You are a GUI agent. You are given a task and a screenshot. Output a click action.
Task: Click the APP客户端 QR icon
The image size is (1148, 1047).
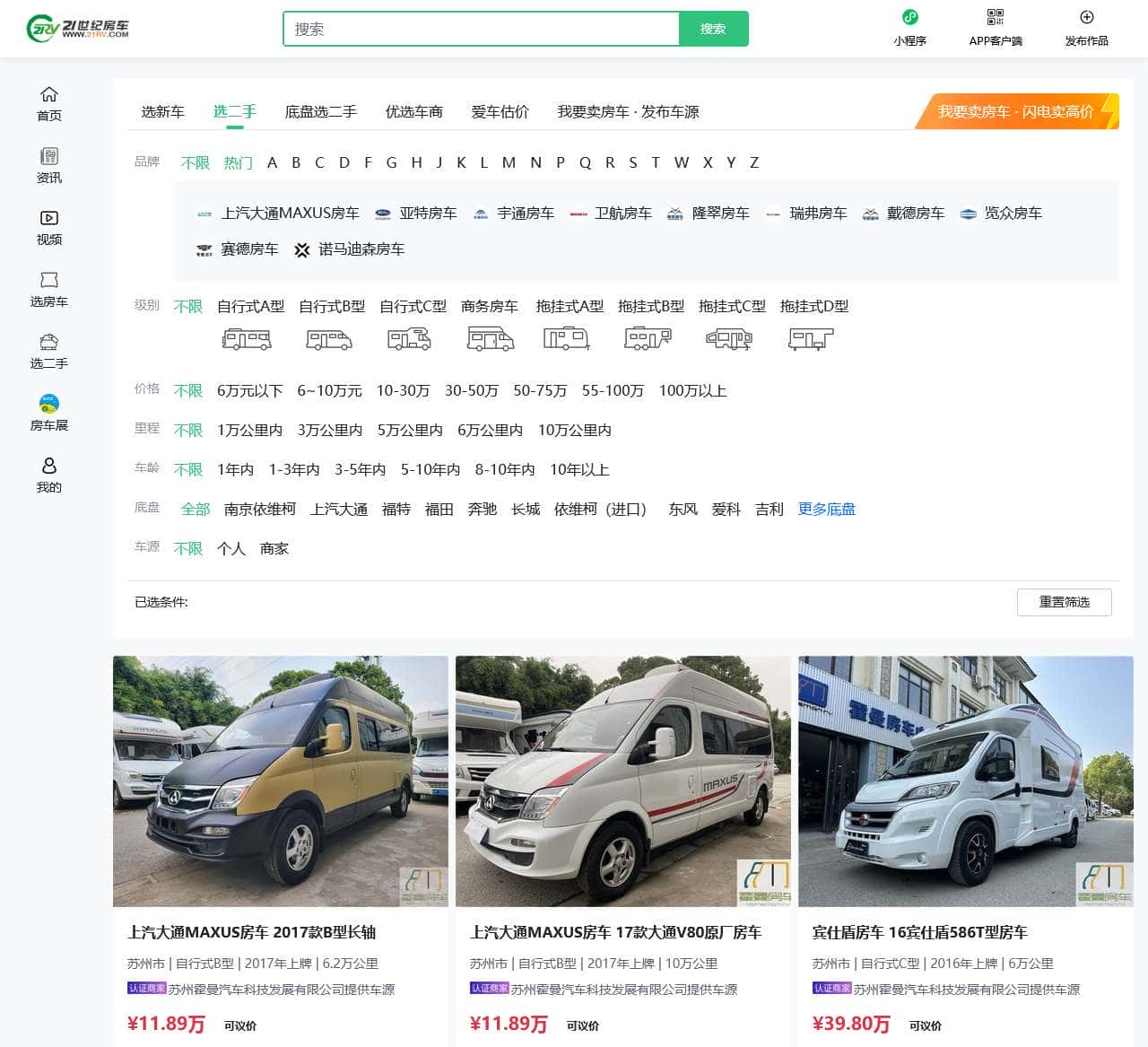coord(996,16)
